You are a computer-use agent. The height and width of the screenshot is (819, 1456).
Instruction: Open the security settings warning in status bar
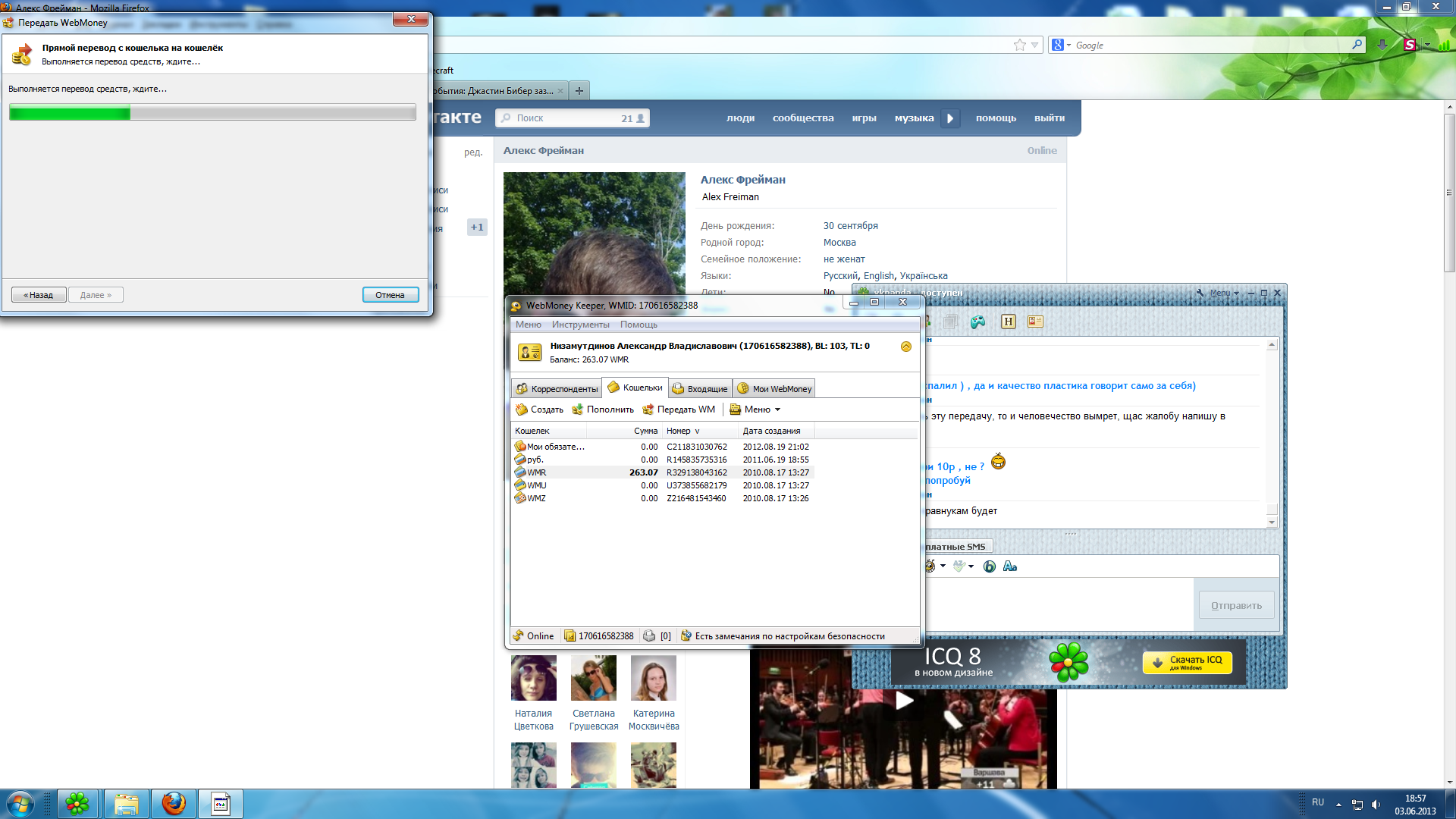(783, 636)
